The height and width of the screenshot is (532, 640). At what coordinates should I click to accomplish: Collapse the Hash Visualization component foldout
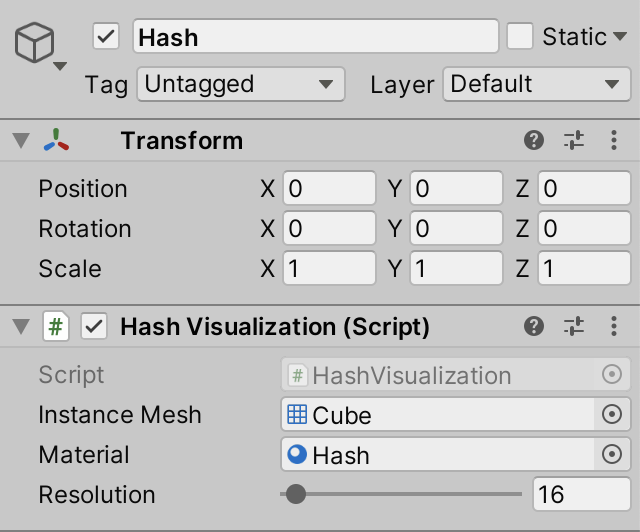point(21,326)
